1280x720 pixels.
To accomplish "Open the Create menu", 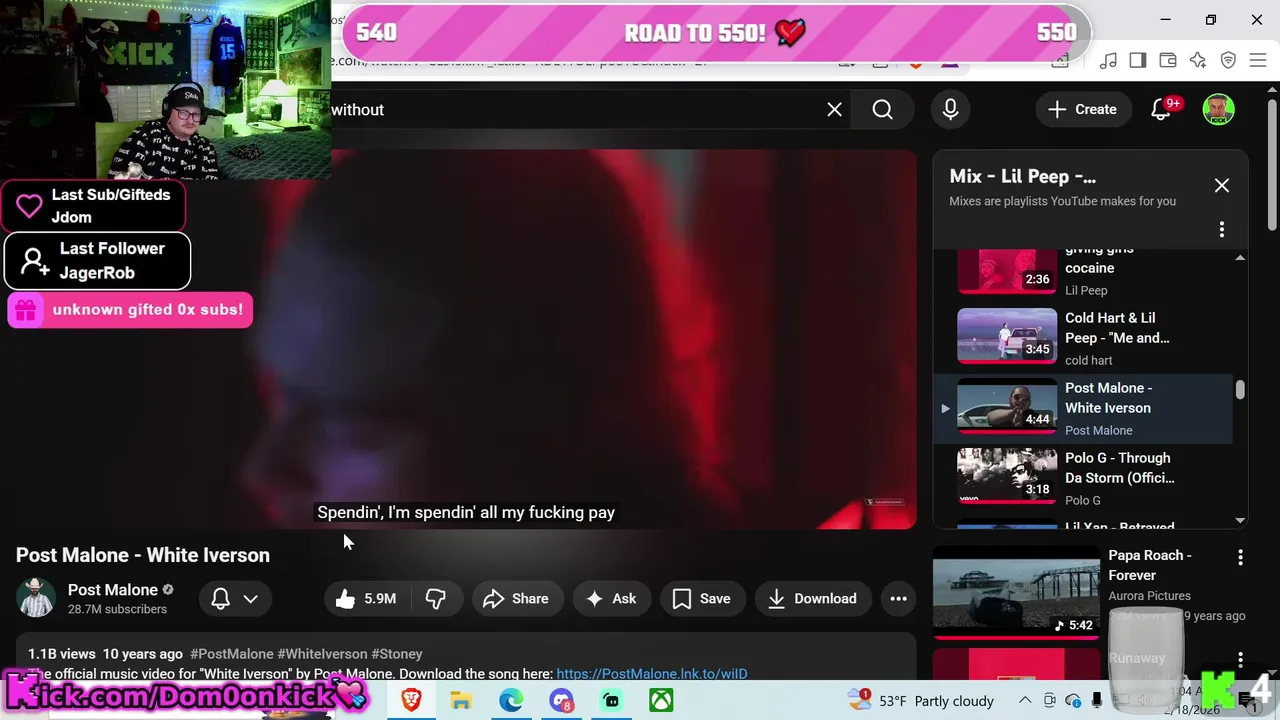I will (1082, 109).
